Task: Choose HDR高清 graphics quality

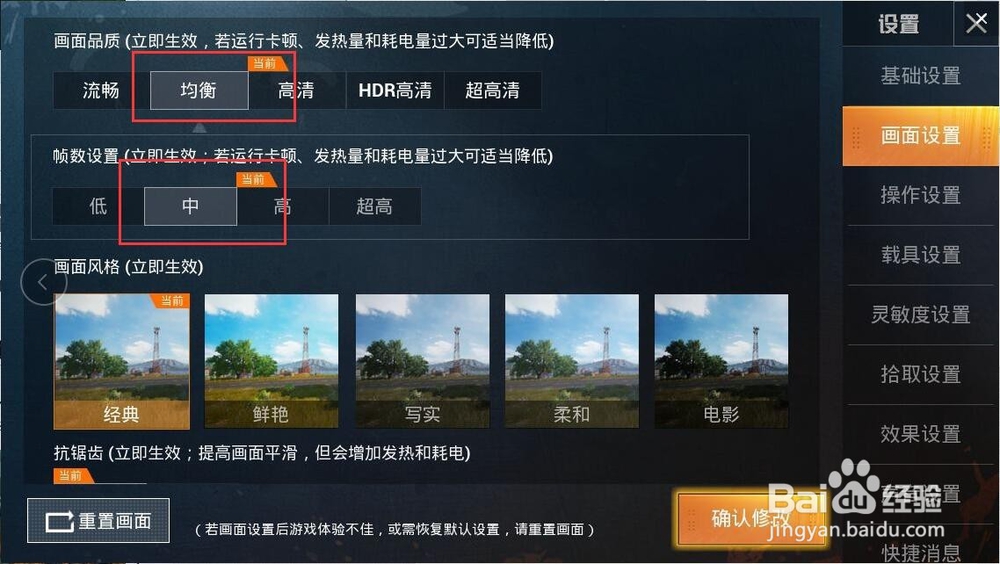Action: (x=395, y=91)
